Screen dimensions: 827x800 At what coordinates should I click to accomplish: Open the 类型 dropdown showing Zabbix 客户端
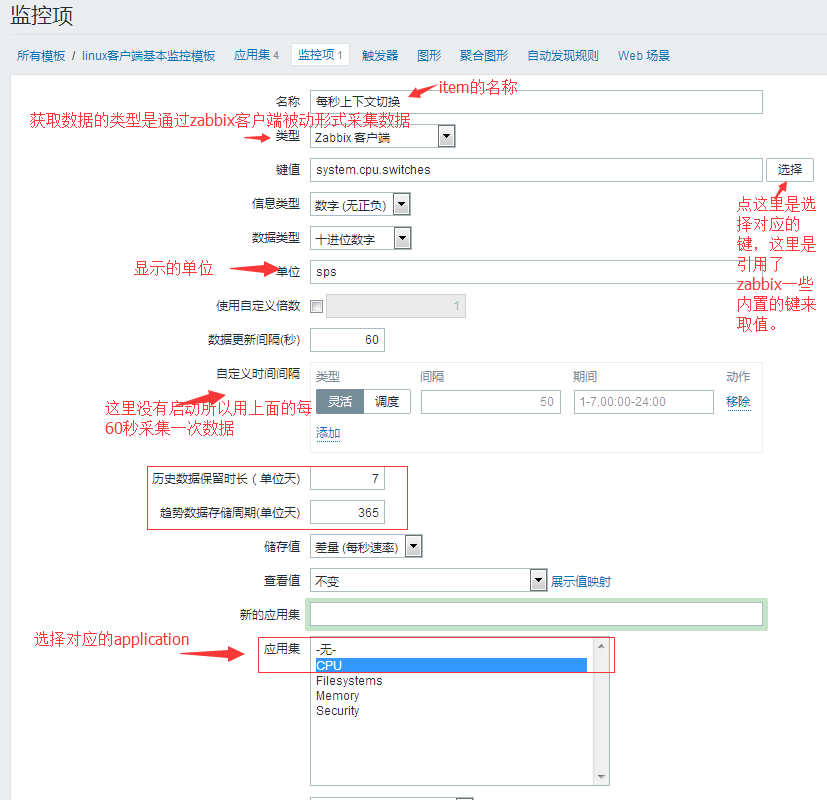coord(383,137)
